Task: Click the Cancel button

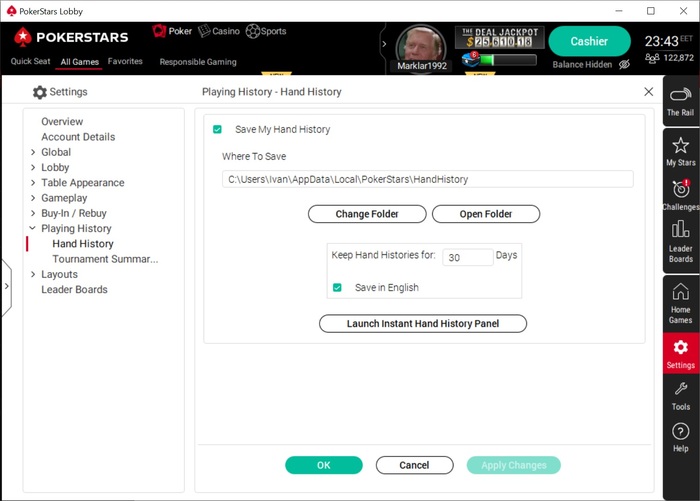Action: pos(414,465)
